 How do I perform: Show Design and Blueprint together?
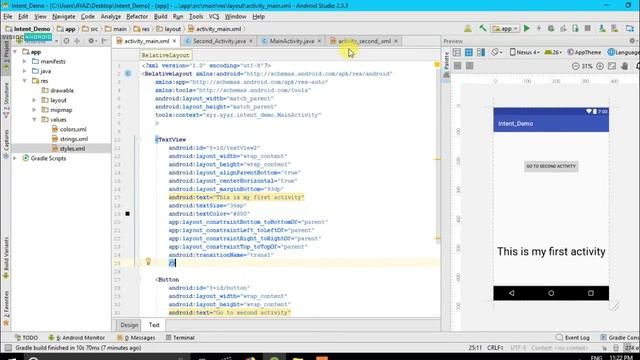(x=481, y=52)
